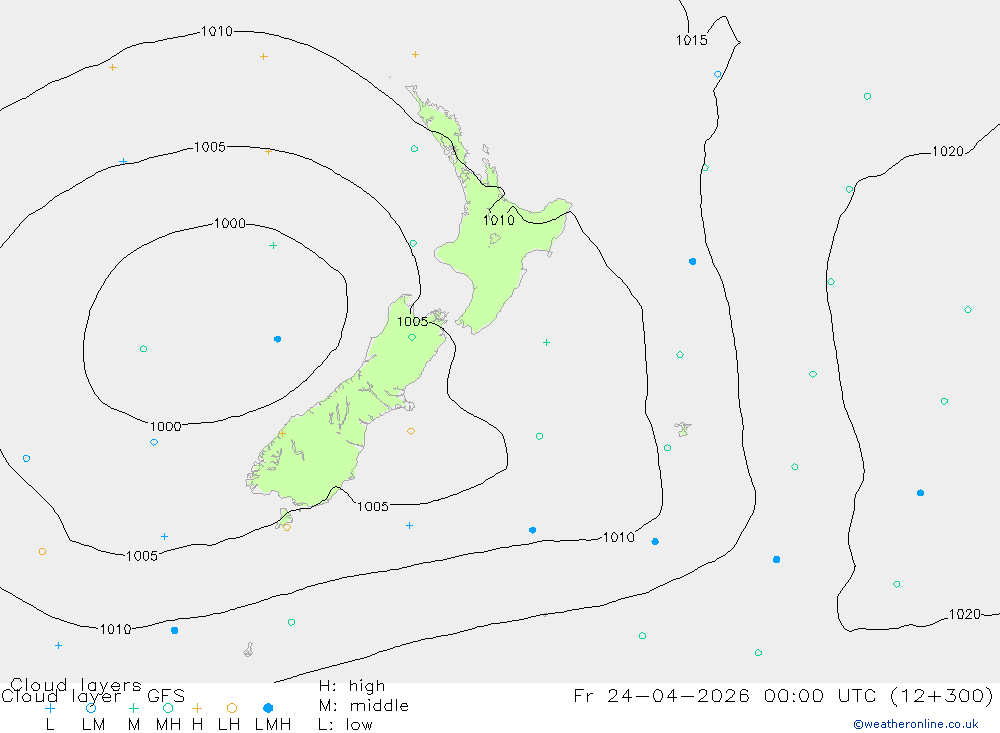
Task: Click the LMH legend label text
Action: [x=273, y=725]
